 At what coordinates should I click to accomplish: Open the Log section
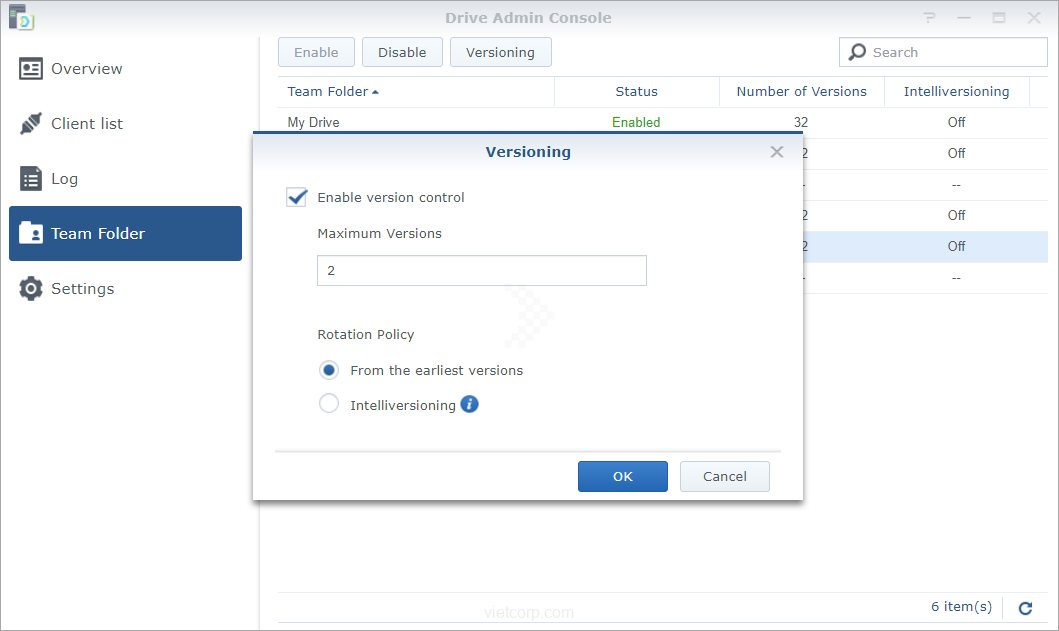pyautogui.click(x=64, y=179)
